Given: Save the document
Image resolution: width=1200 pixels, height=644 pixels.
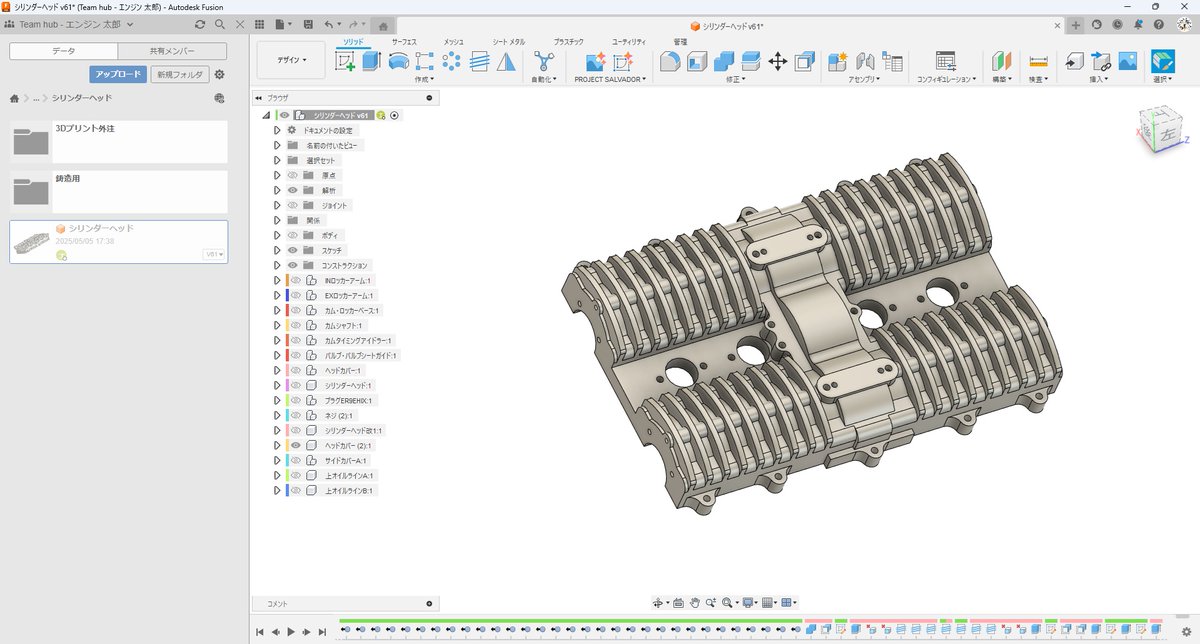Looking at the screenshot, I should (308, 24).
